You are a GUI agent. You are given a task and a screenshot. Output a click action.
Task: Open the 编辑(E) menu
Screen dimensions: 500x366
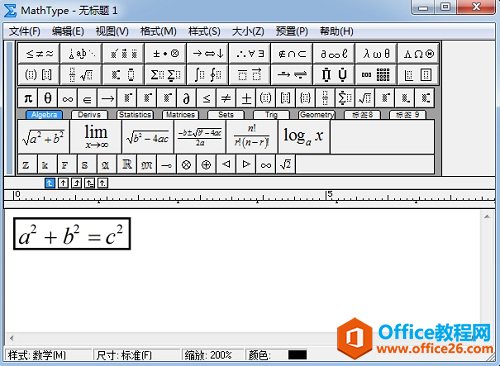[x=68, y=31]
